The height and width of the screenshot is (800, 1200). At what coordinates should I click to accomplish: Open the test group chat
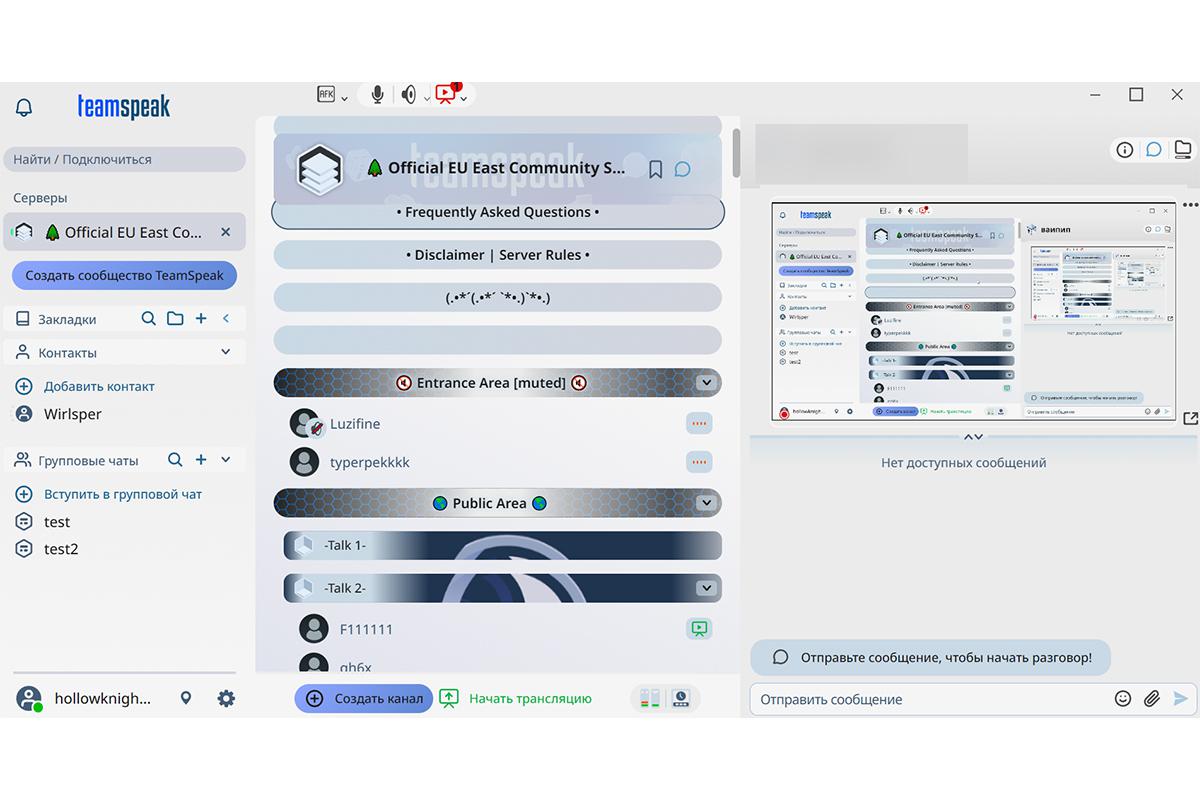pyautogui.click(x=57, y=521)
